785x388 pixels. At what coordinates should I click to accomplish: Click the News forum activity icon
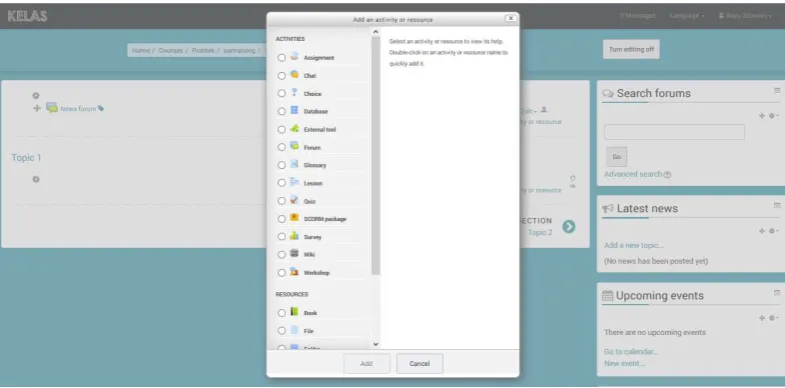pos(52,107)
